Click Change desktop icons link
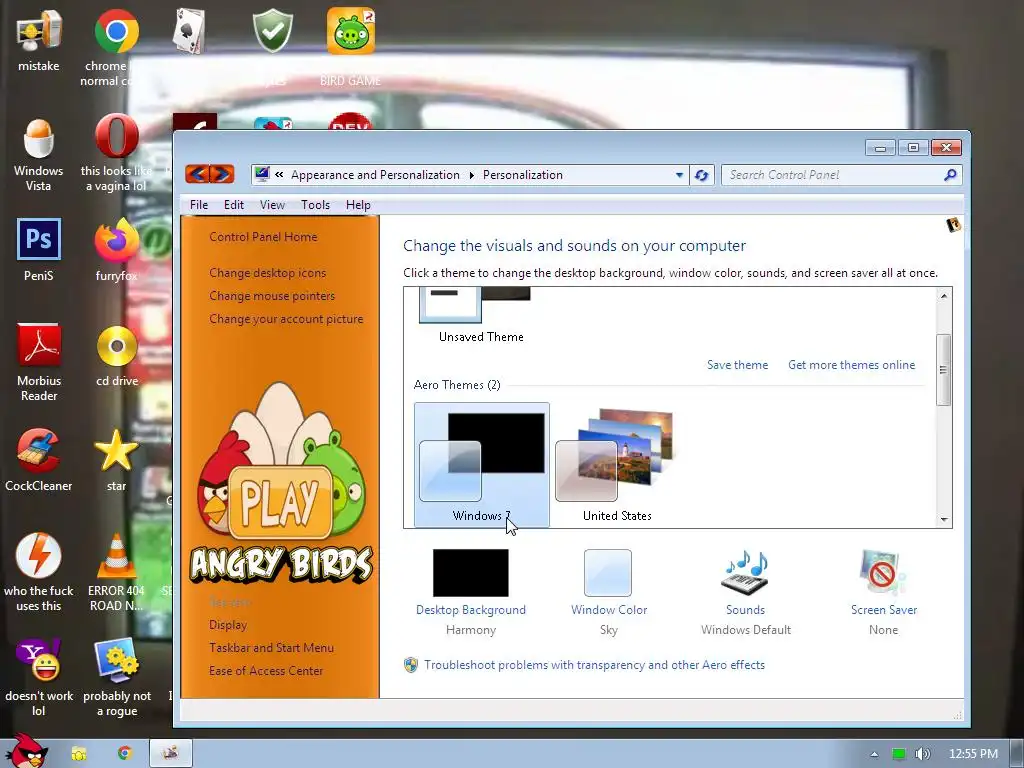Viewport: 1024px width, 768px height. (268, 272)
